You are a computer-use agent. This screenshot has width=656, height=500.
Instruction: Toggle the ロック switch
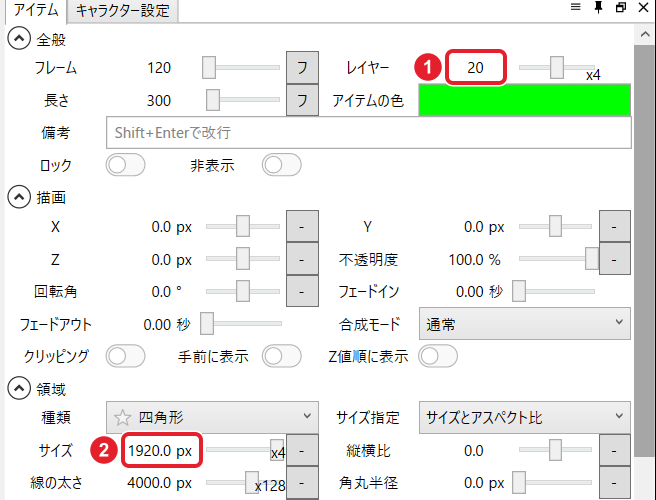click(125, 165)
